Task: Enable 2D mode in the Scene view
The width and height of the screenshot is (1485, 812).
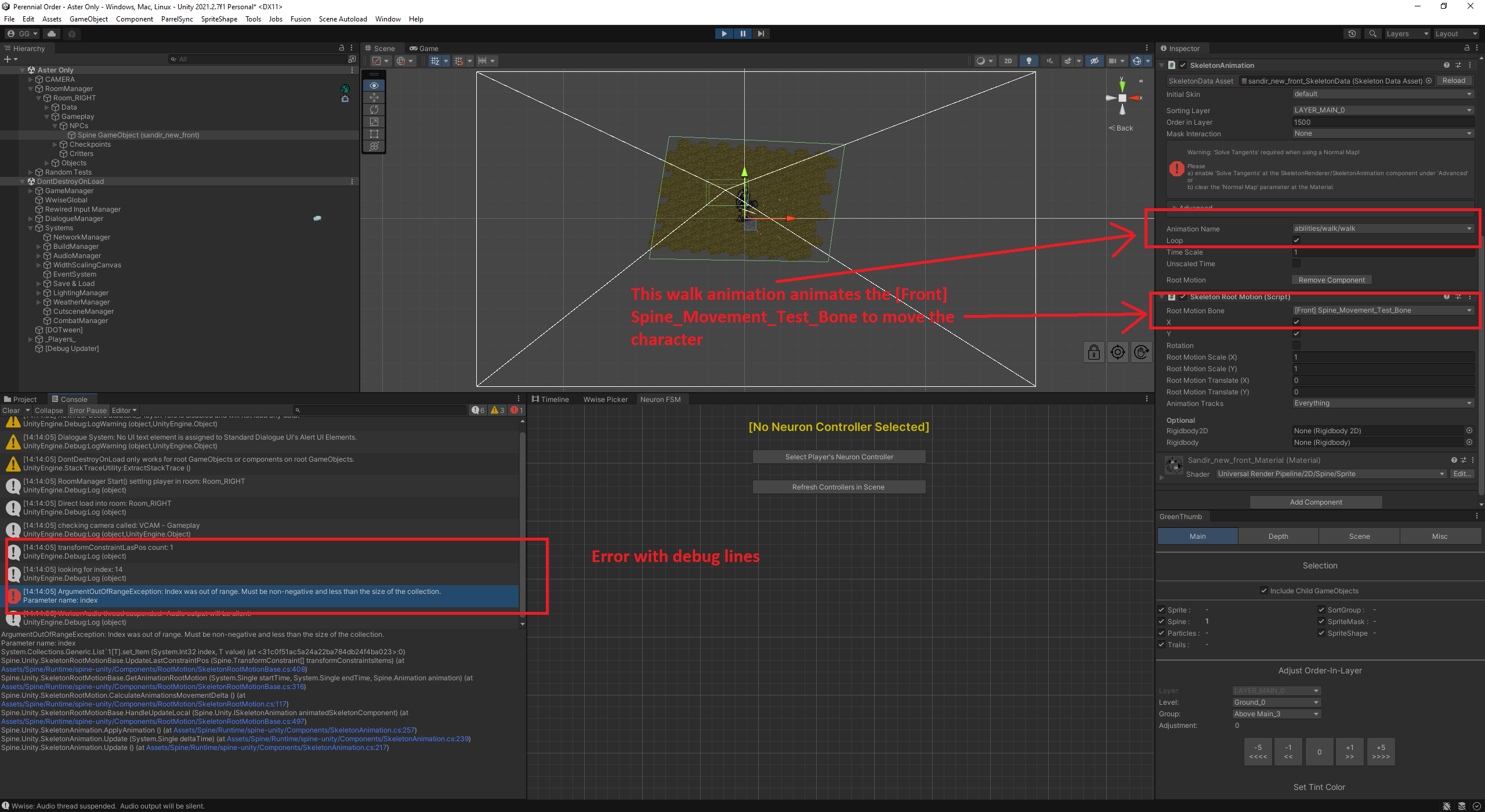Action: pyautogui.click(x=1008, y=60)
